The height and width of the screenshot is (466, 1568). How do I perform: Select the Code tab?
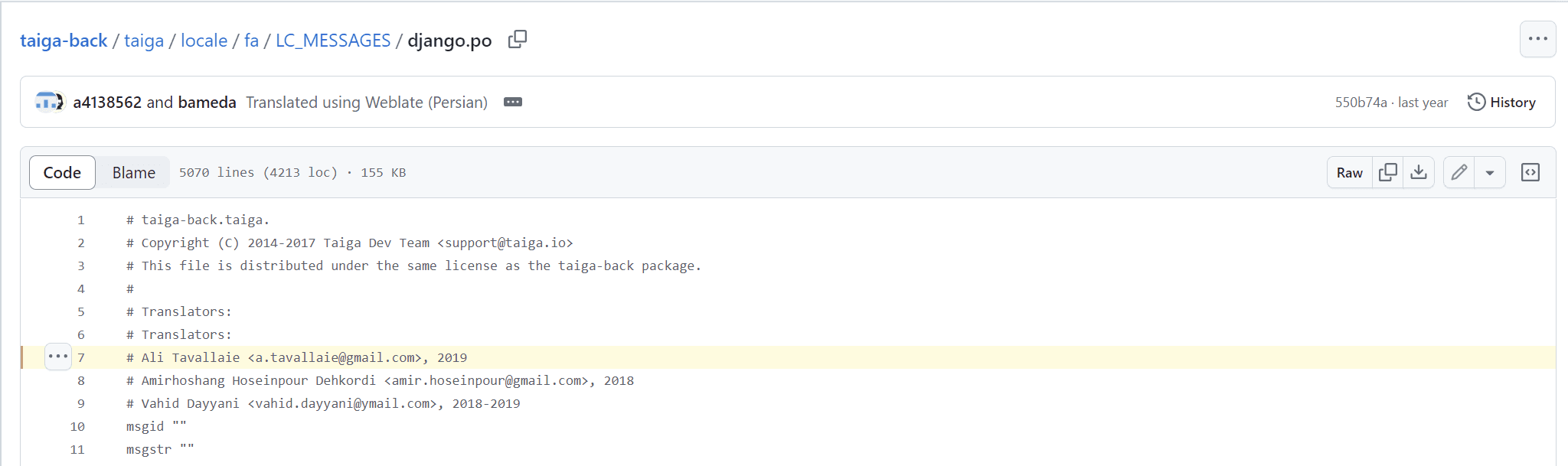coord(62,172)
